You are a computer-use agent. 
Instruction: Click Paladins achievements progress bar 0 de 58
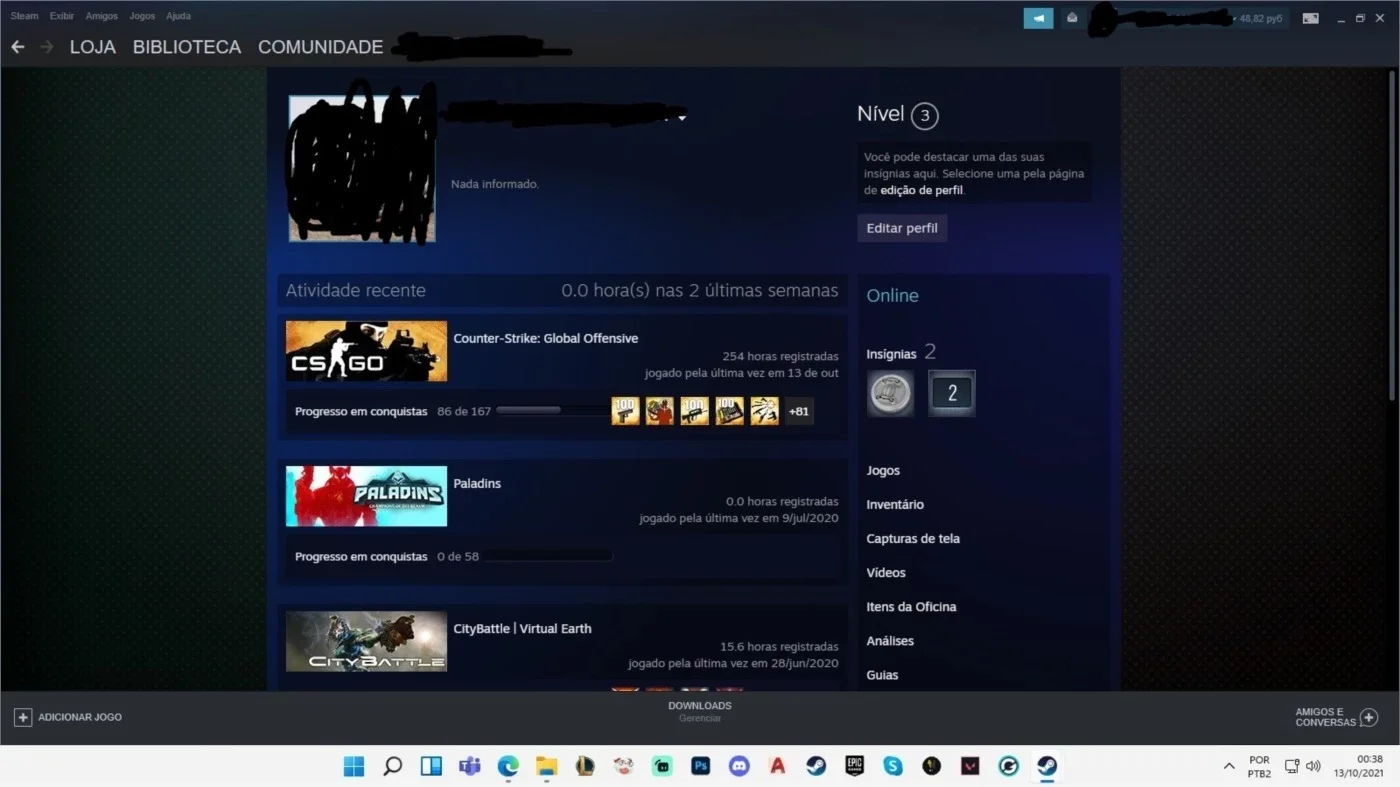tap(548, 556)
